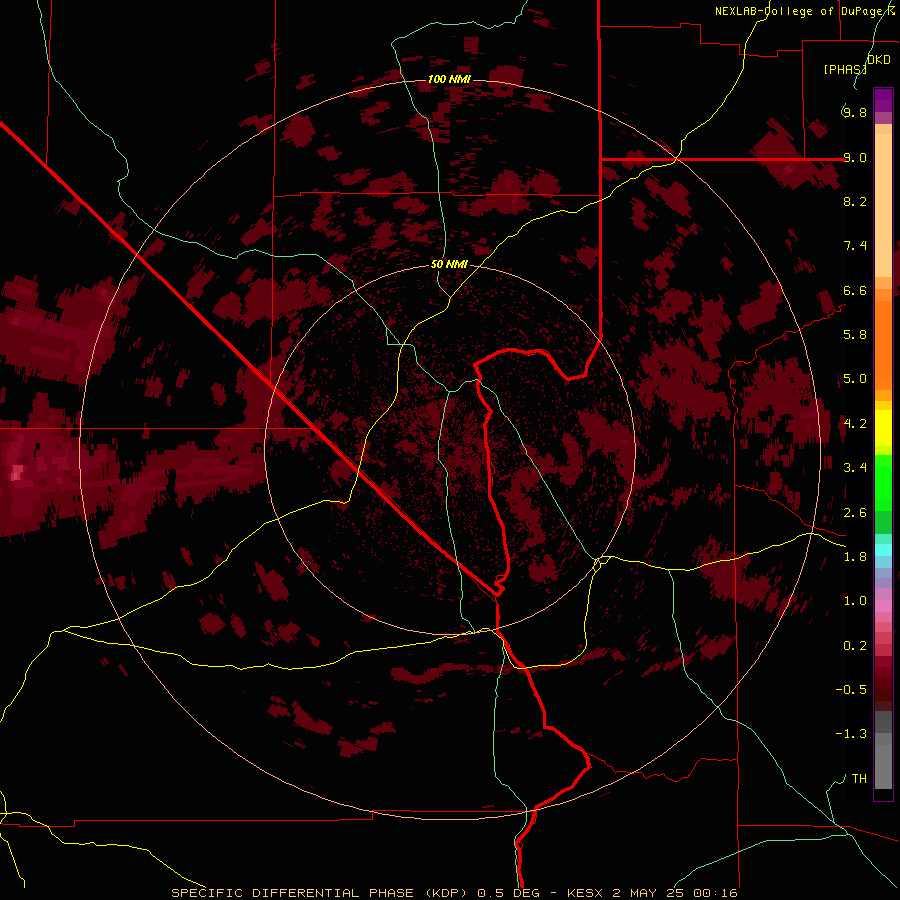Click the 2 MAY 25 date in the caption
900x900 pixels.
[x=649, y=893]
